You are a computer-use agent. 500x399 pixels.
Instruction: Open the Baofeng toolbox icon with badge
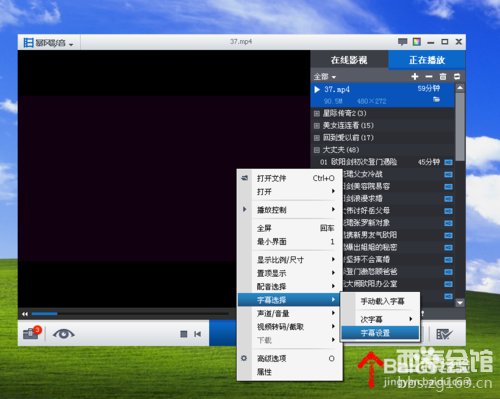pos(32,333)
